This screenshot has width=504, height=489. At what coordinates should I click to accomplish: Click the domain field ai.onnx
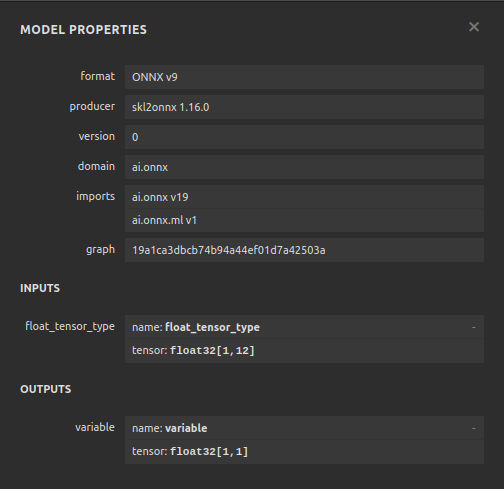coord(304,167)
